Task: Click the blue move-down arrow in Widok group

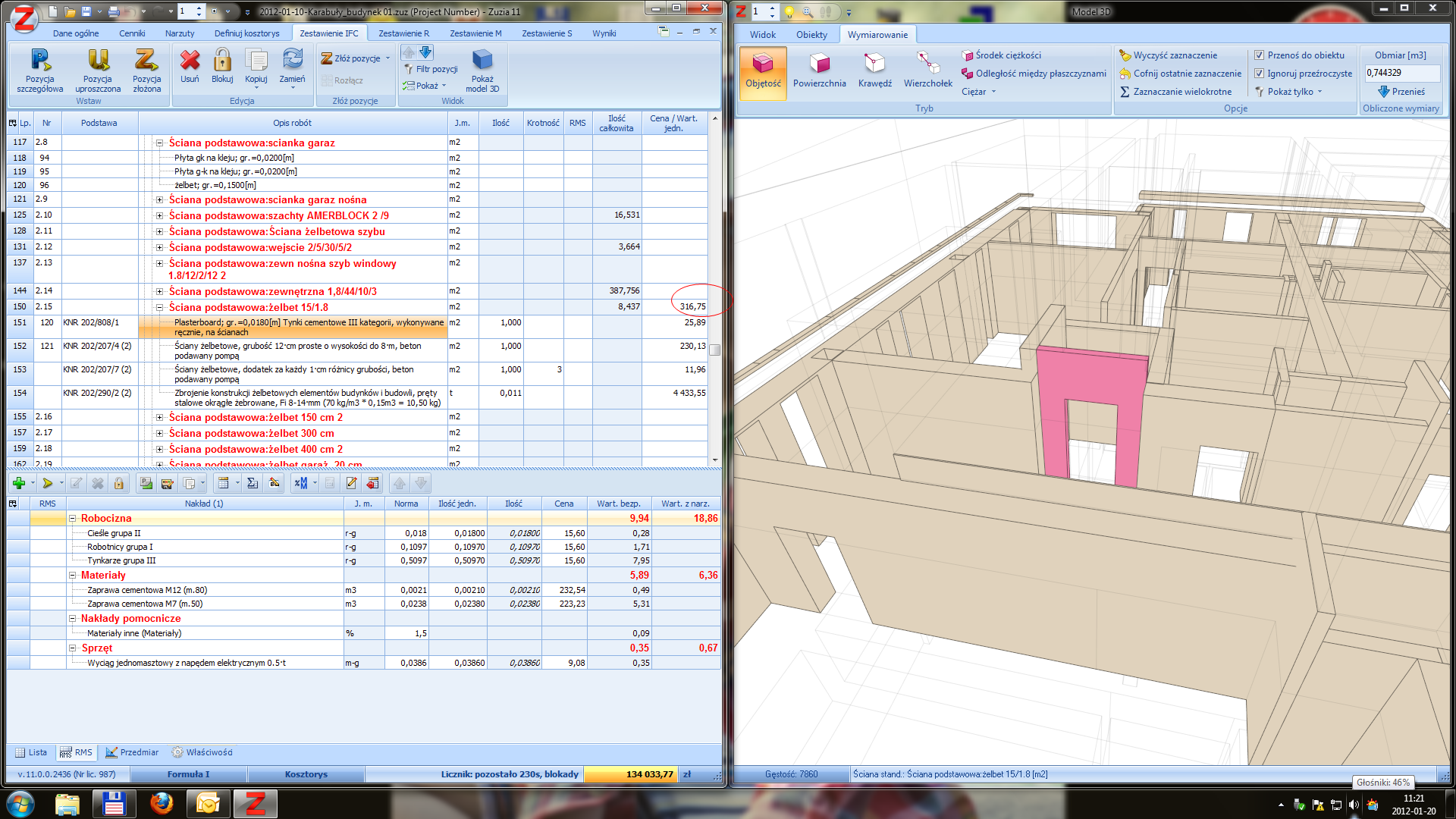Action: click(x=426, y=52)
